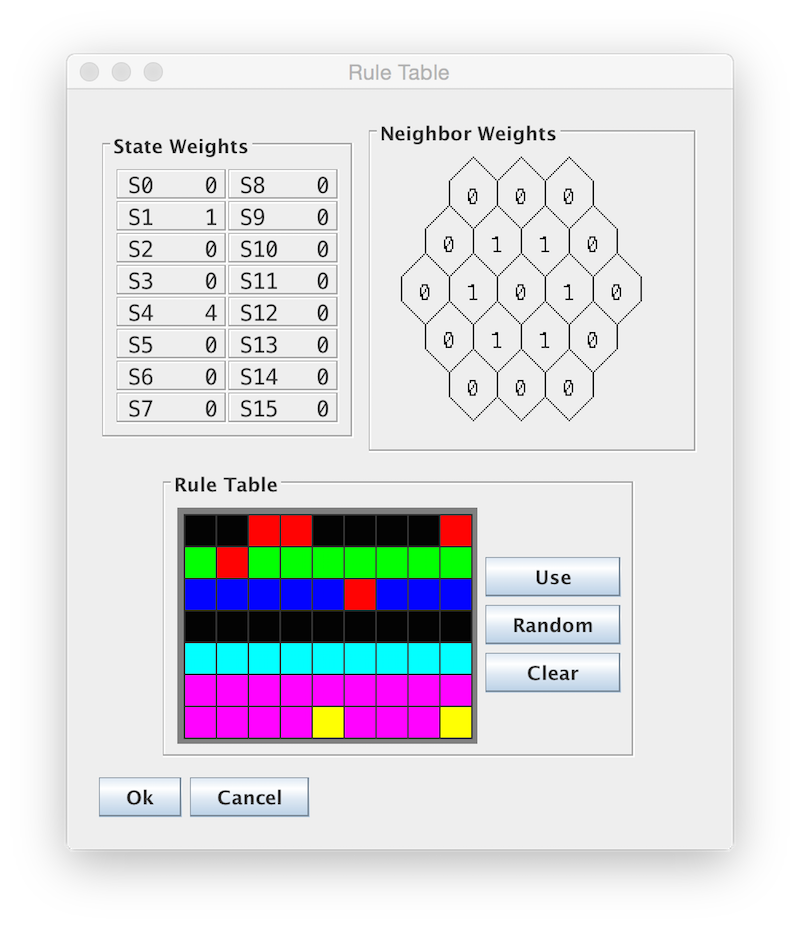Select the S5 state weight field

171,344
